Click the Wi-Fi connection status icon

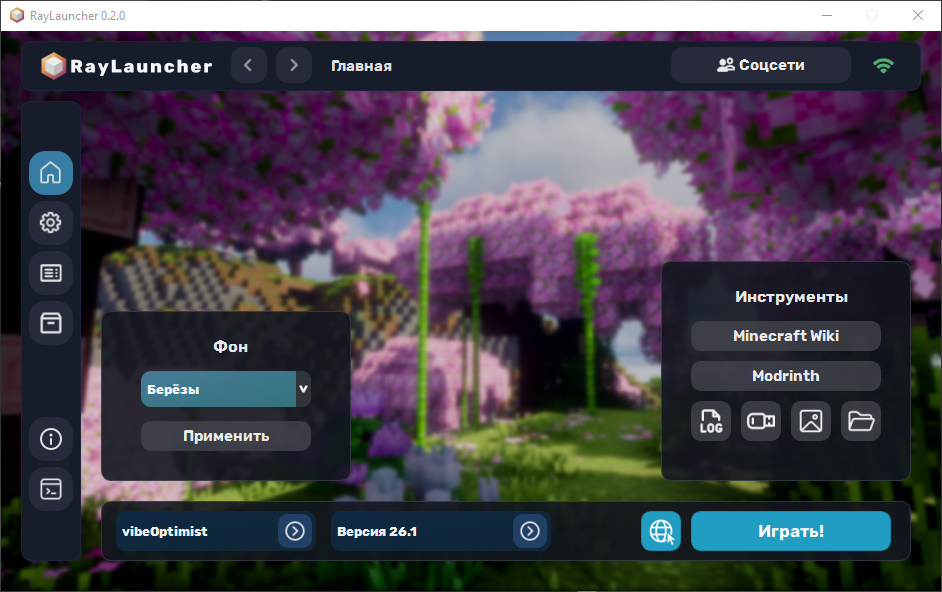coord(883,65)
